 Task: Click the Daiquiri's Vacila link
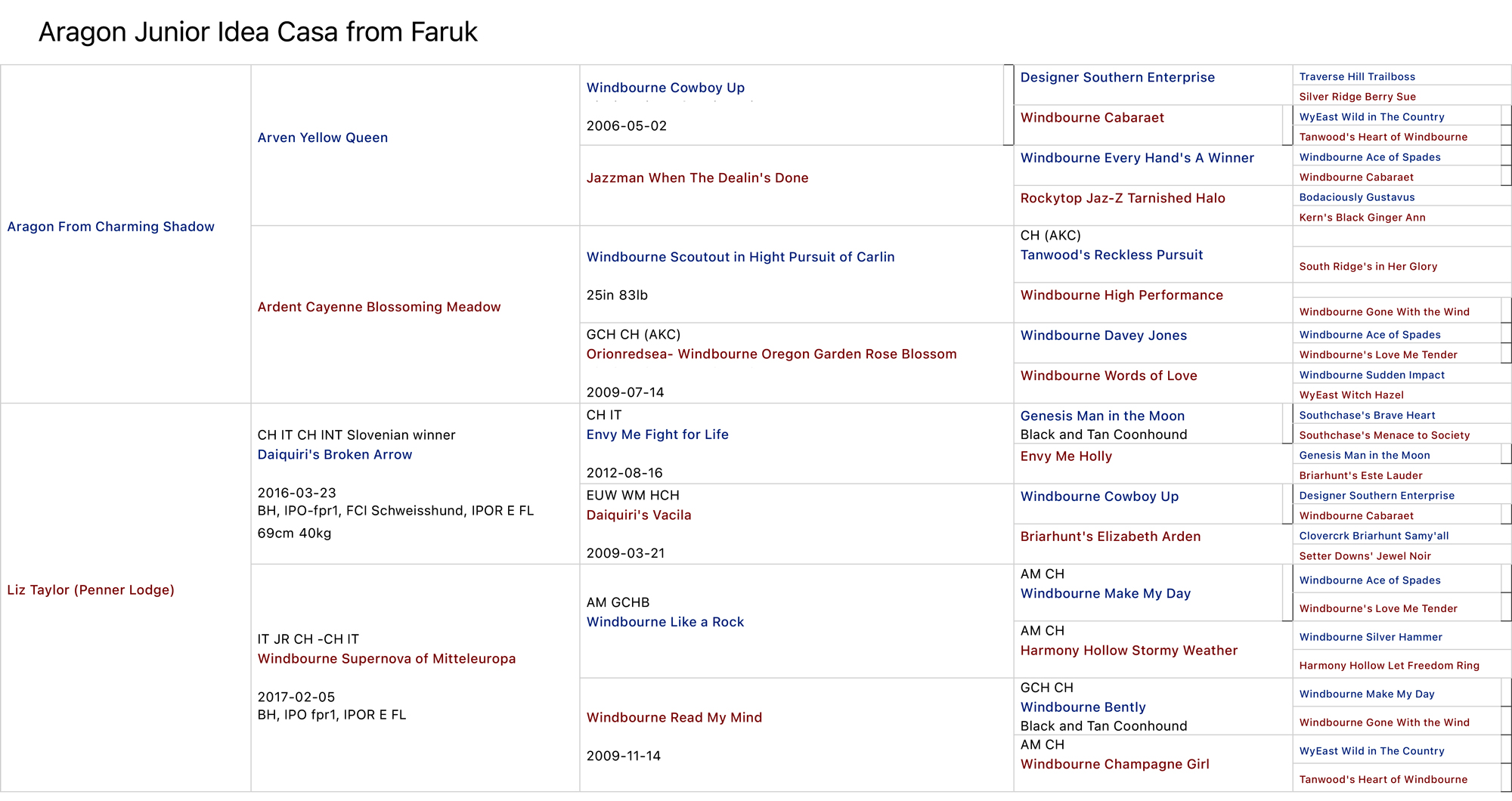tap(638, 515)
